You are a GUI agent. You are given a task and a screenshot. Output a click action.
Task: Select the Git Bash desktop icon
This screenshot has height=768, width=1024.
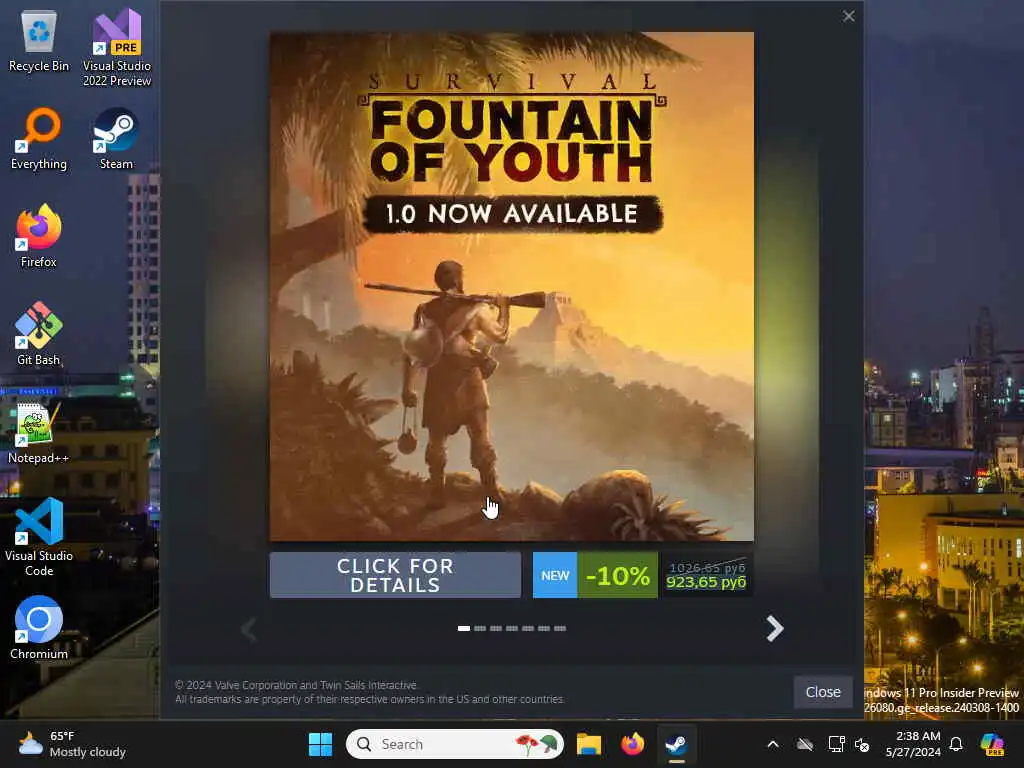pos(39,334)
